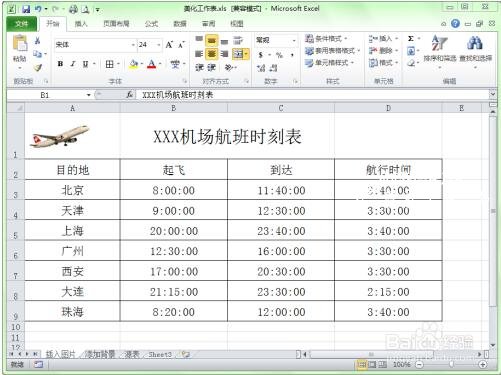Image resolution: width=501 pixels, height=375 pixels.
Task: Increase indent icon
Action: pyautogui.click(x=211, y=68)
